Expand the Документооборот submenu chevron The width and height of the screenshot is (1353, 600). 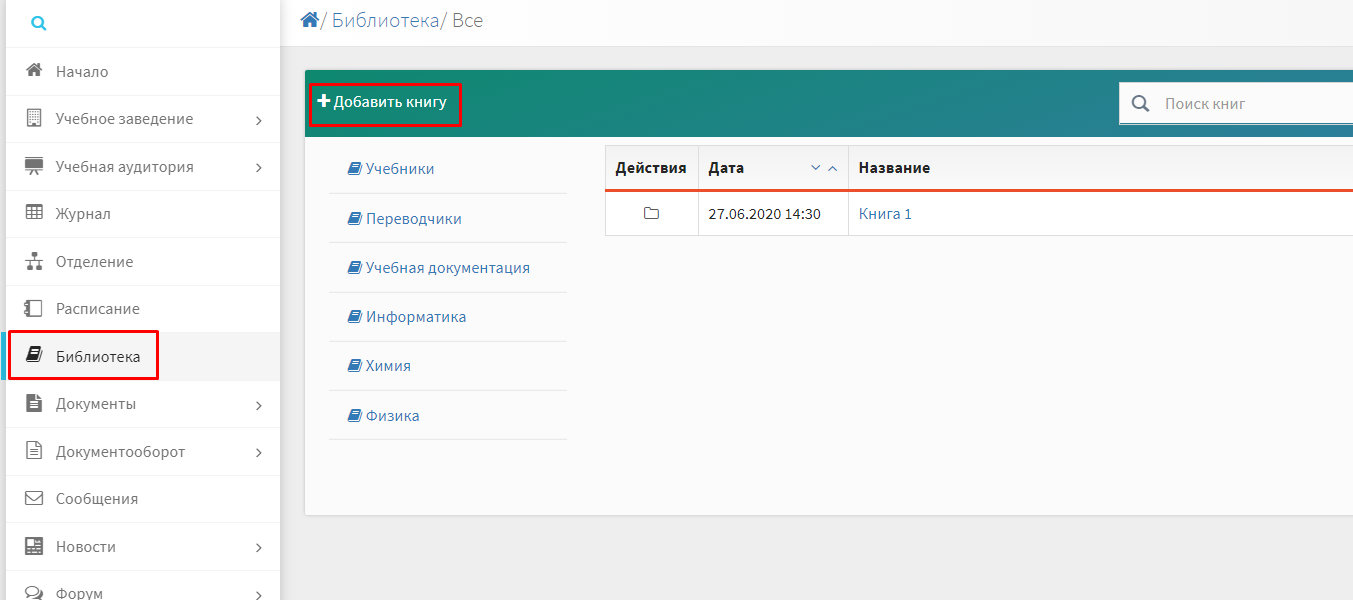(x=259, y=452)
